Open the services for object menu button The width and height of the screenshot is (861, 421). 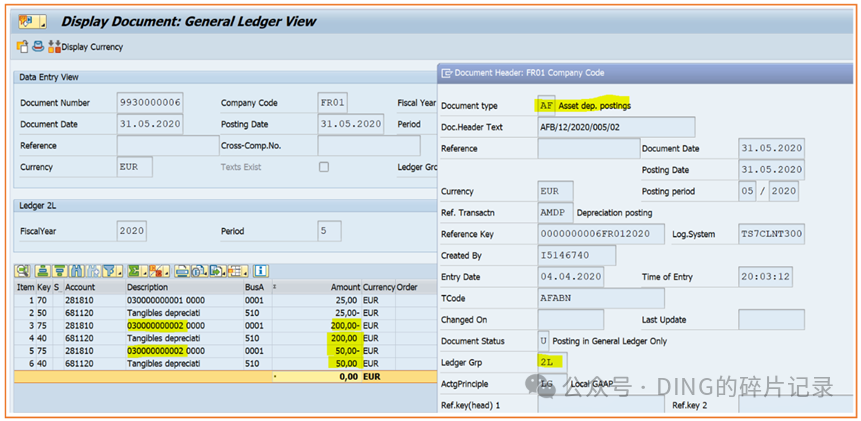pos(32,21)
